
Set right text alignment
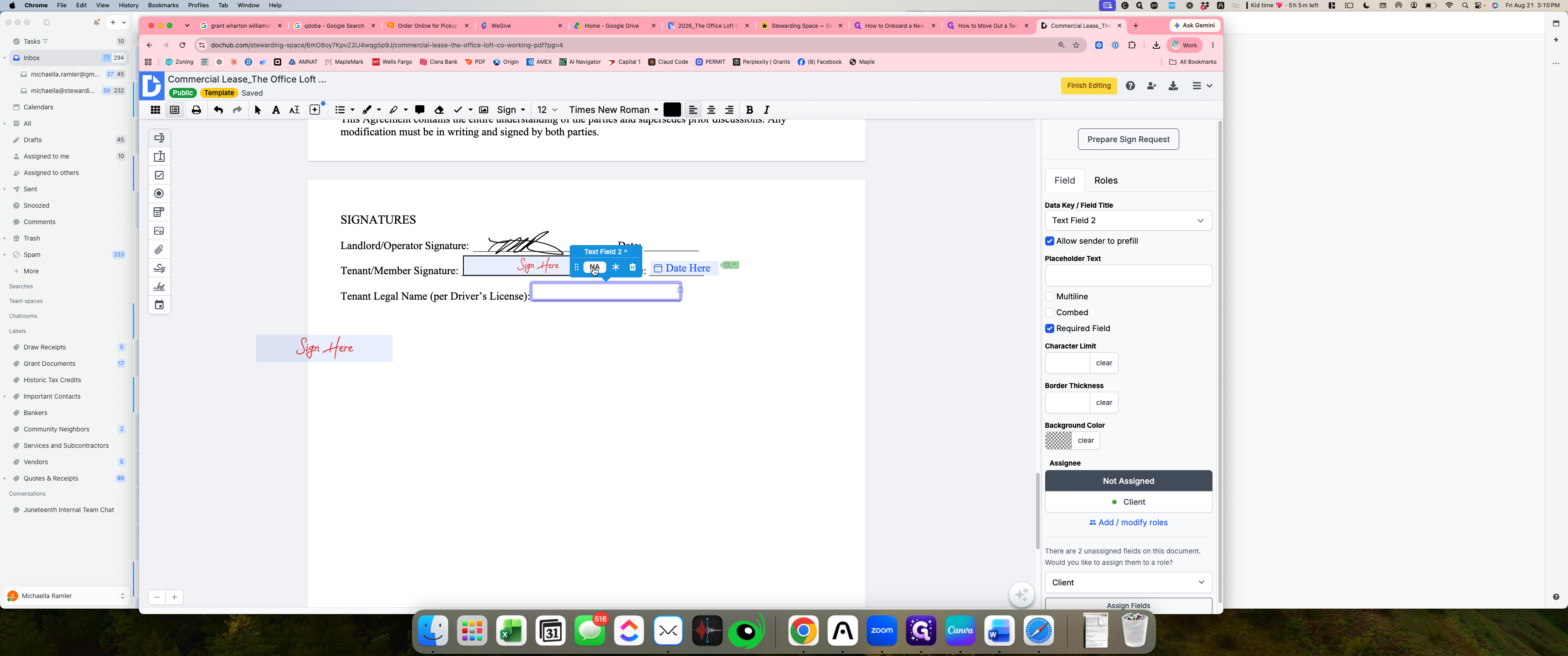coord(729,109)
